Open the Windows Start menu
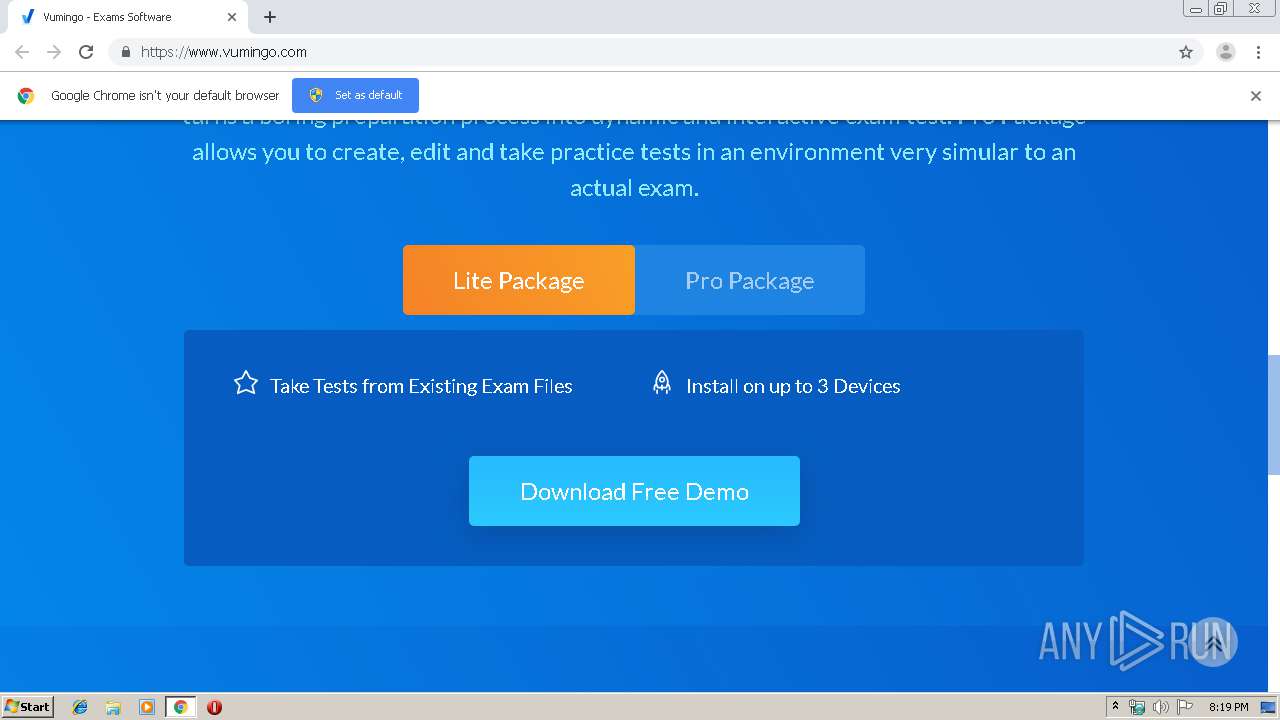 [27, 706]
